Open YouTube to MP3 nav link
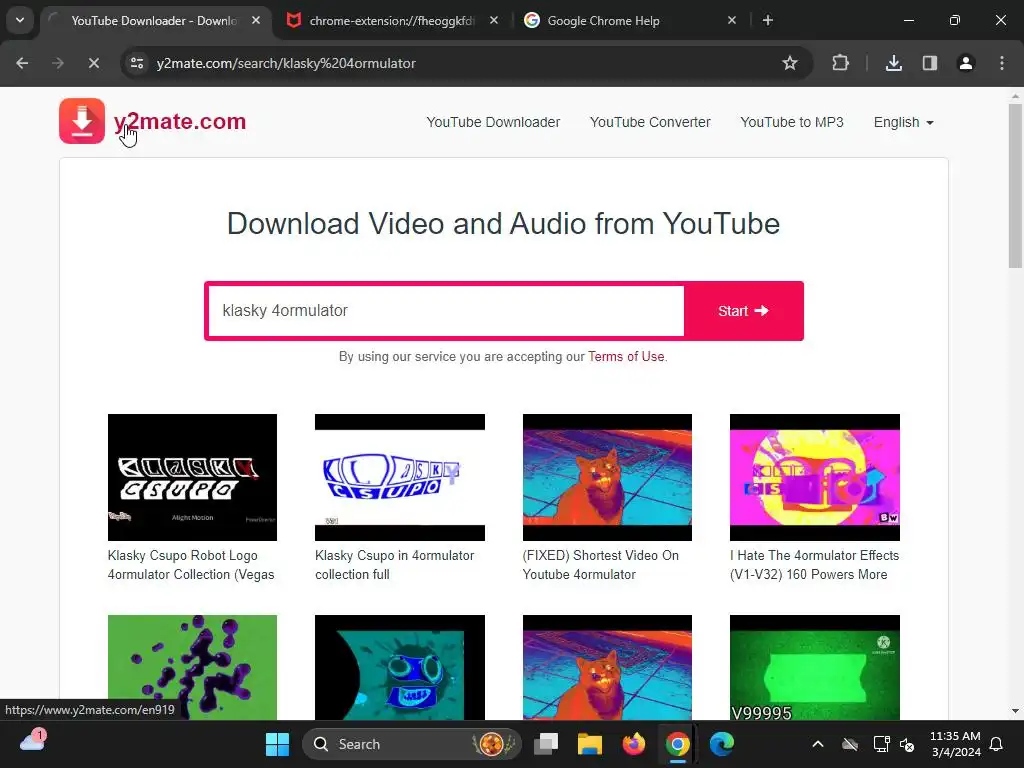 (x=792, y=122)
